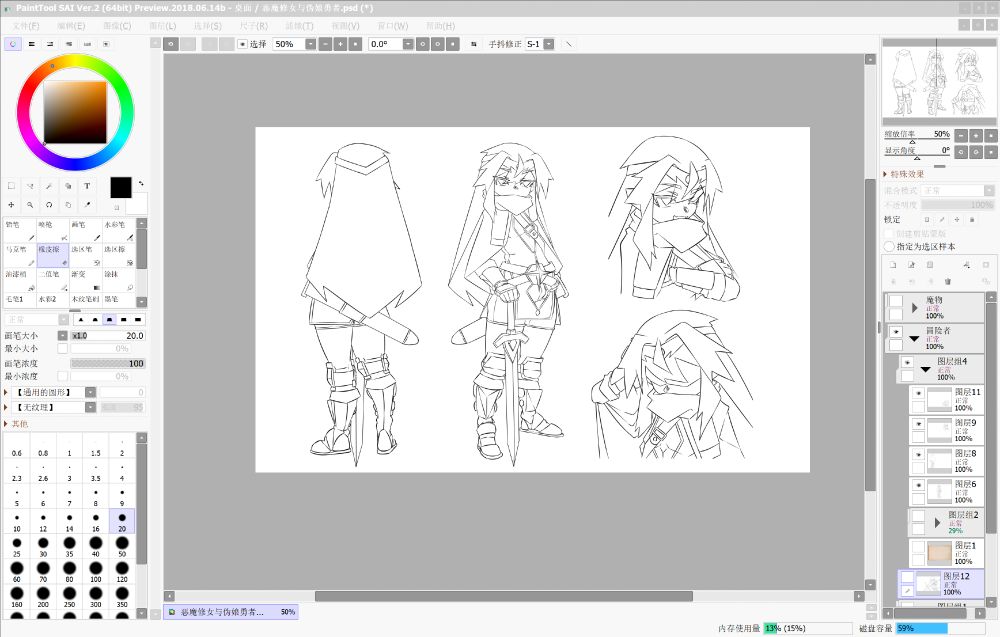Open the 手抖修正 stabilizer dropdown
This screenshot has height=637, width=1000.
pyautogui.click(x=548, y=44)
